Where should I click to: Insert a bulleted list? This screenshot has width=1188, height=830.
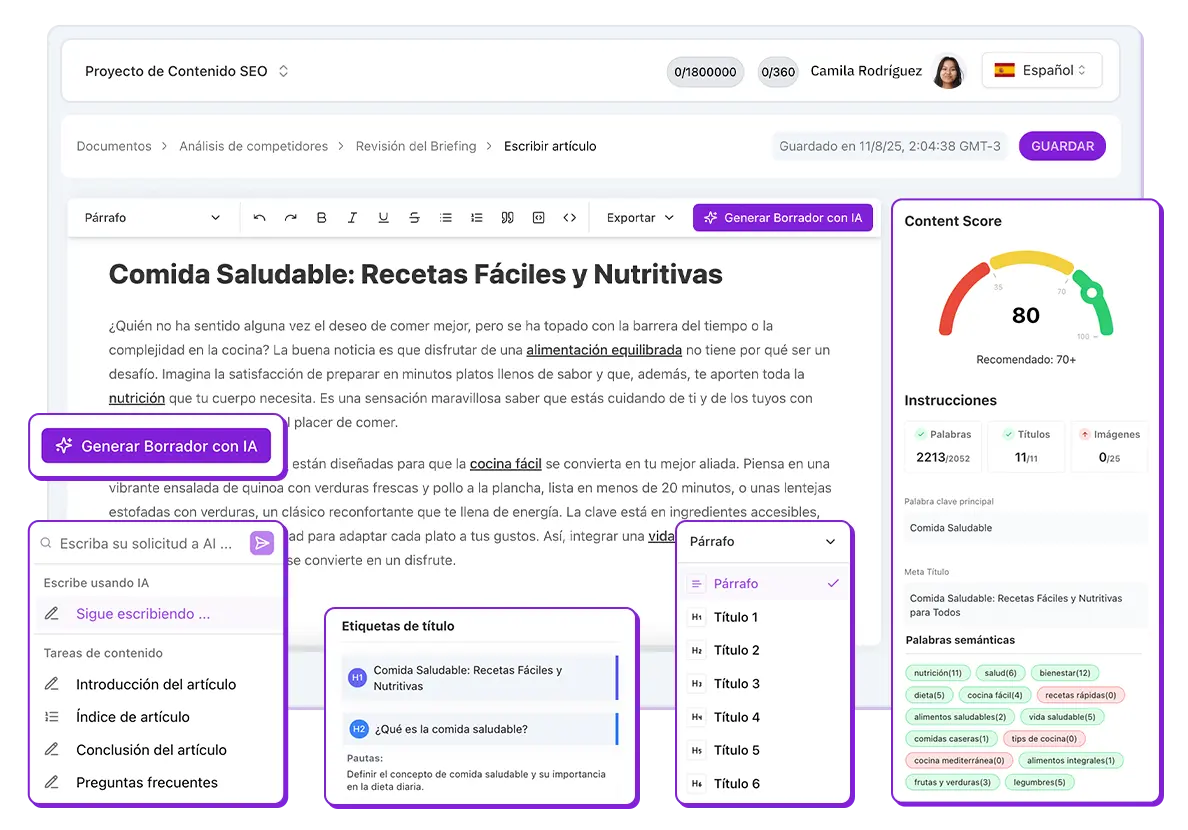click(446, 218)
